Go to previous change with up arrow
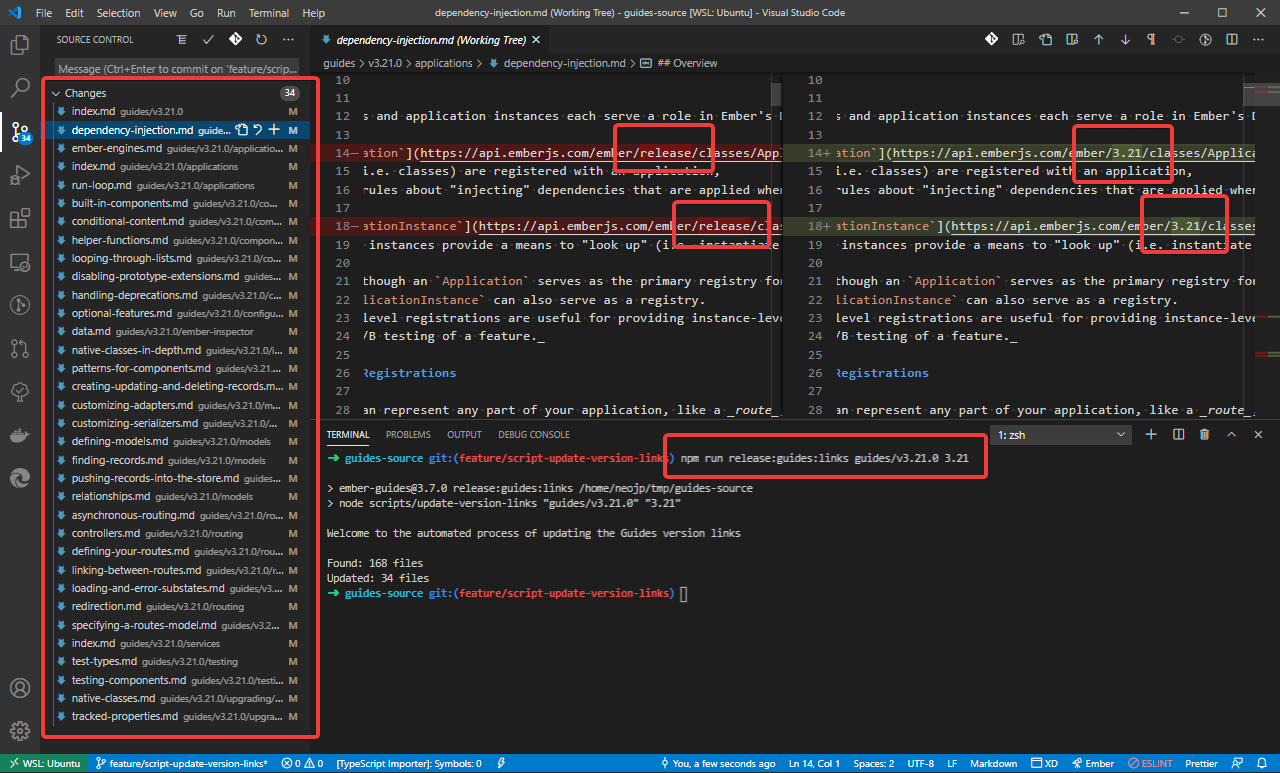The image size is (1280, 773). tap(1099, 40)
